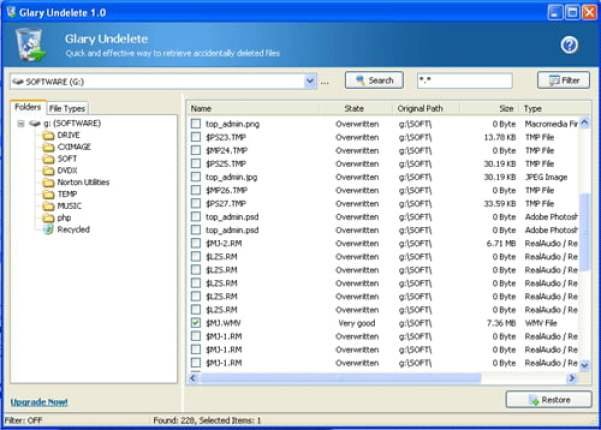Sort by the State column header
Screen dimensions: 601x430
[355, 108]
